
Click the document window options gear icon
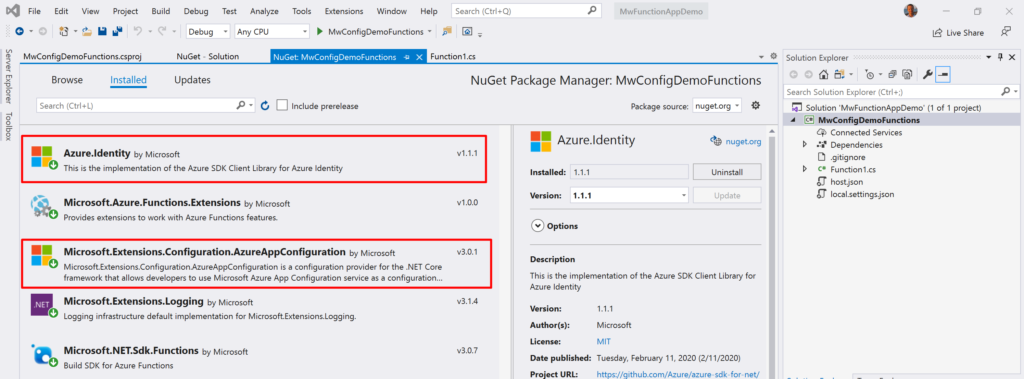[774, 57]
